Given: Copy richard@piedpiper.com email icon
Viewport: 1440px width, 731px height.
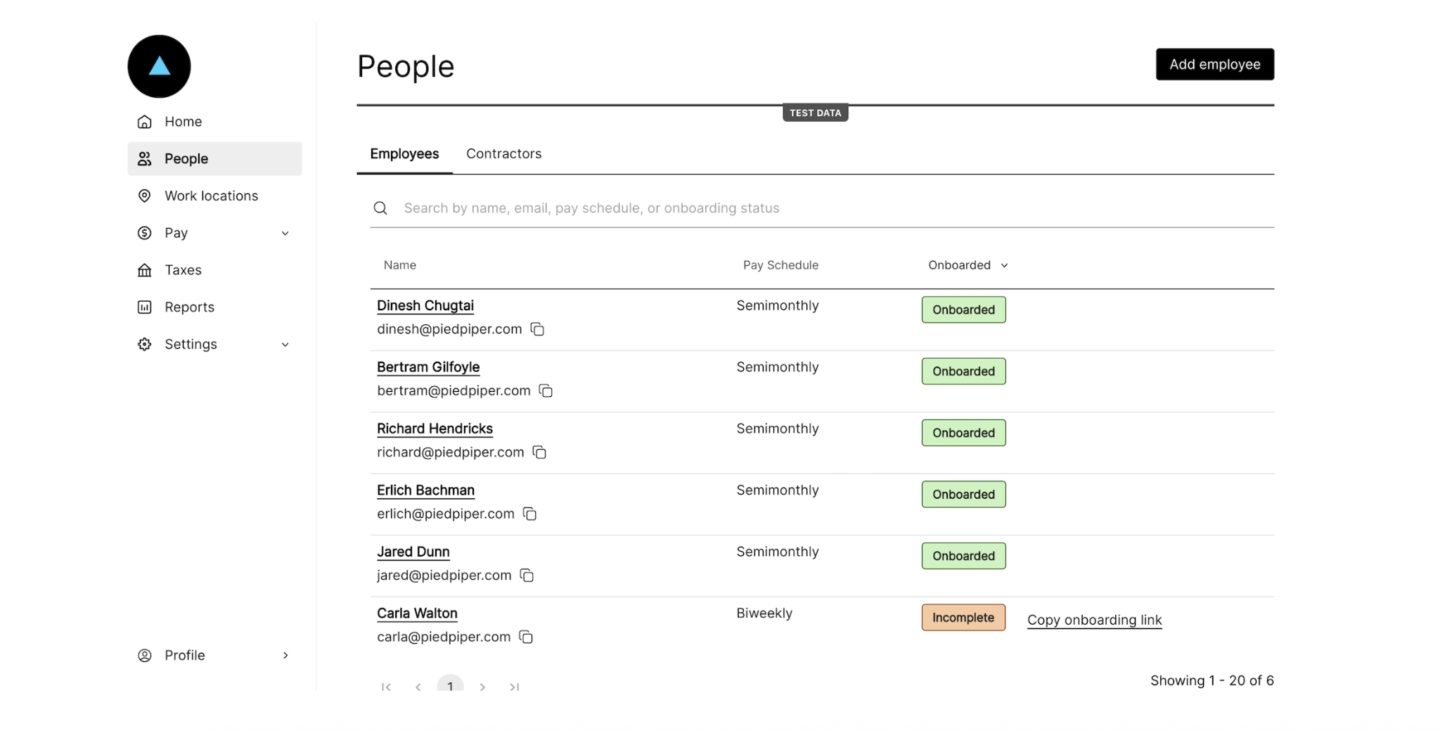Looking at the screenshot, I should [539, 452].
